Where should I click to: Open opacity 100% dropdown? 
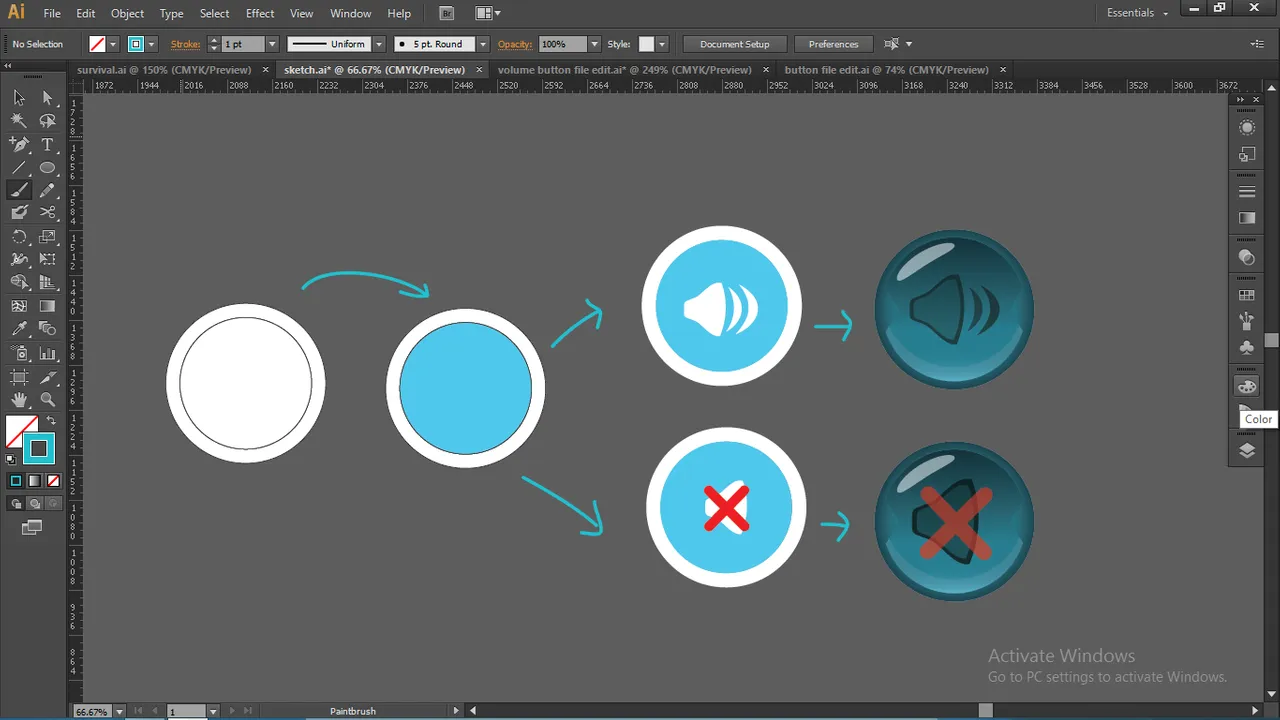coord(594,44)
